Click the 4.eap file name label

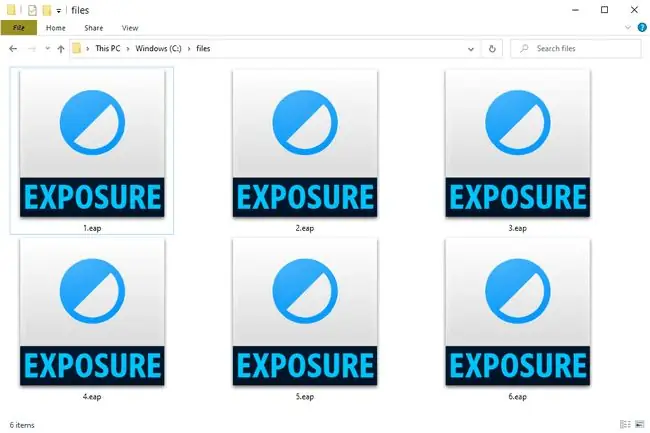[x=92, y=397]
